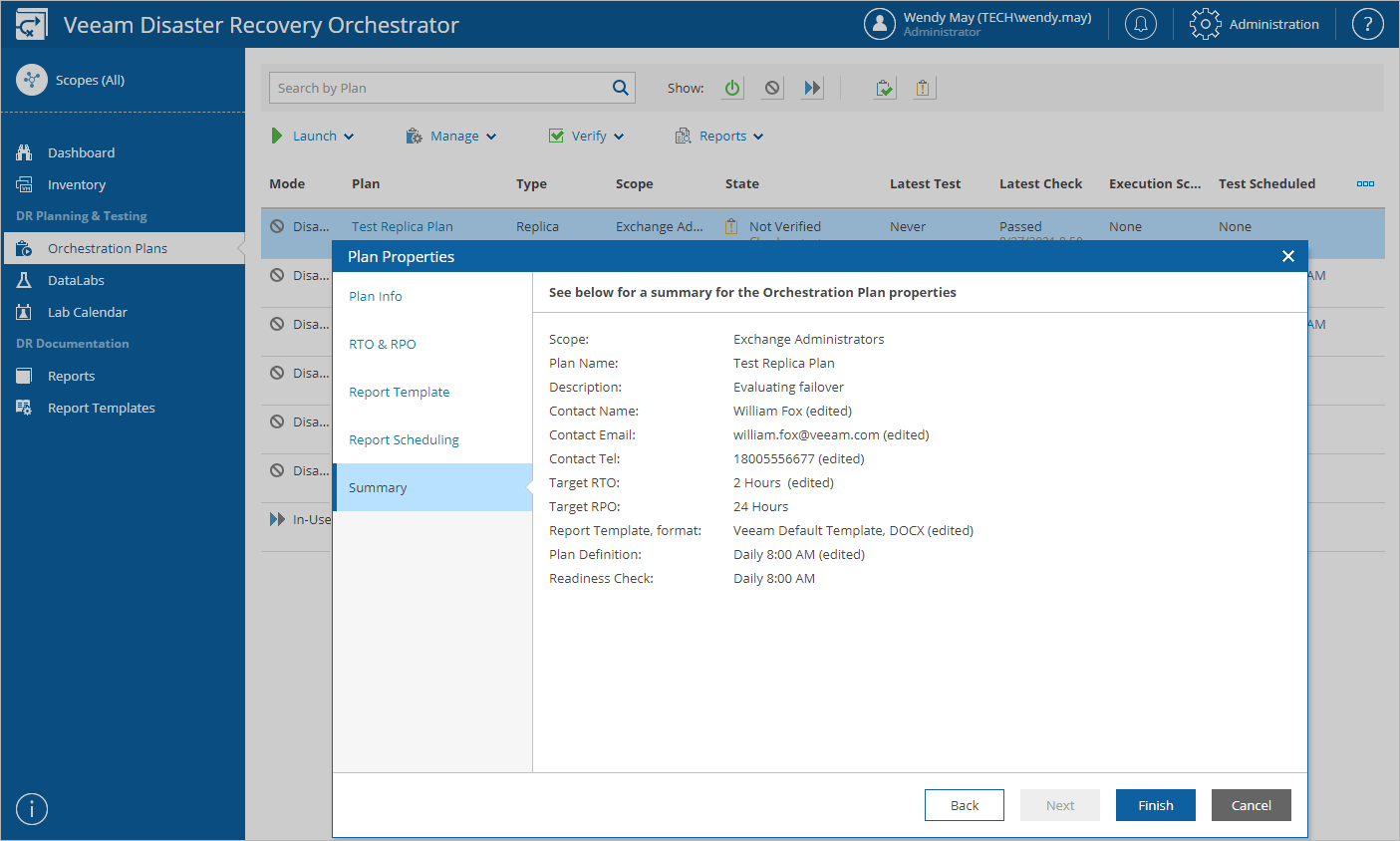Sort by Scope column header

pos(635,183)
